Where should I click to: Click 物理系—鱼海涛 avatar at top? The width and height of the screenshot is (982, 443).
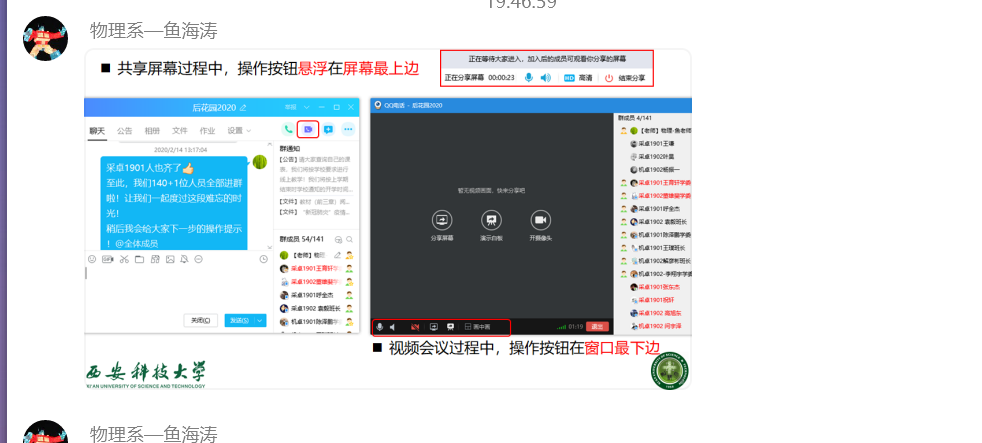(45, 37)
